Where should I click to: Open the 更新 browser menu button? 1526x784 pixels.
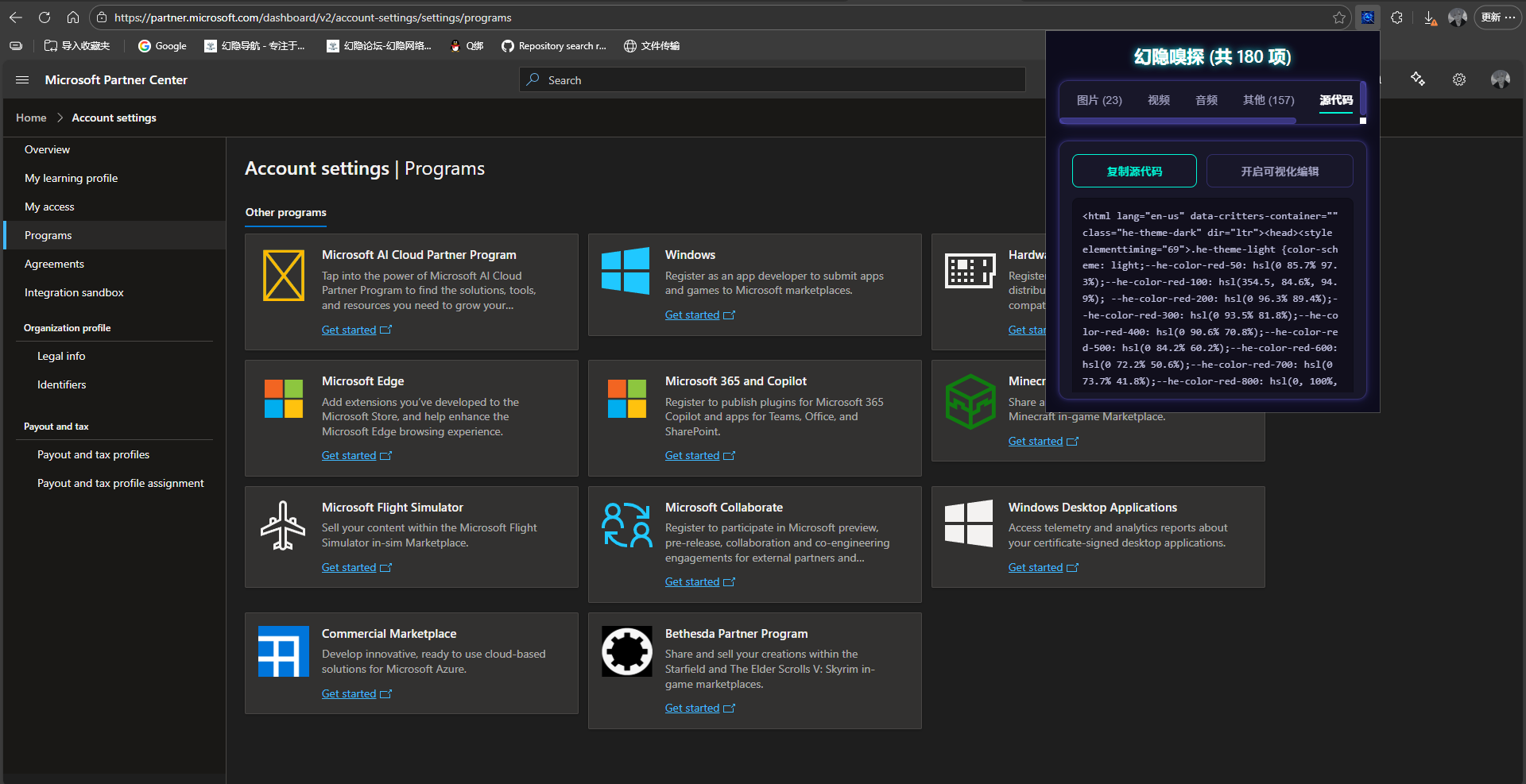[x=1497, y=17]
